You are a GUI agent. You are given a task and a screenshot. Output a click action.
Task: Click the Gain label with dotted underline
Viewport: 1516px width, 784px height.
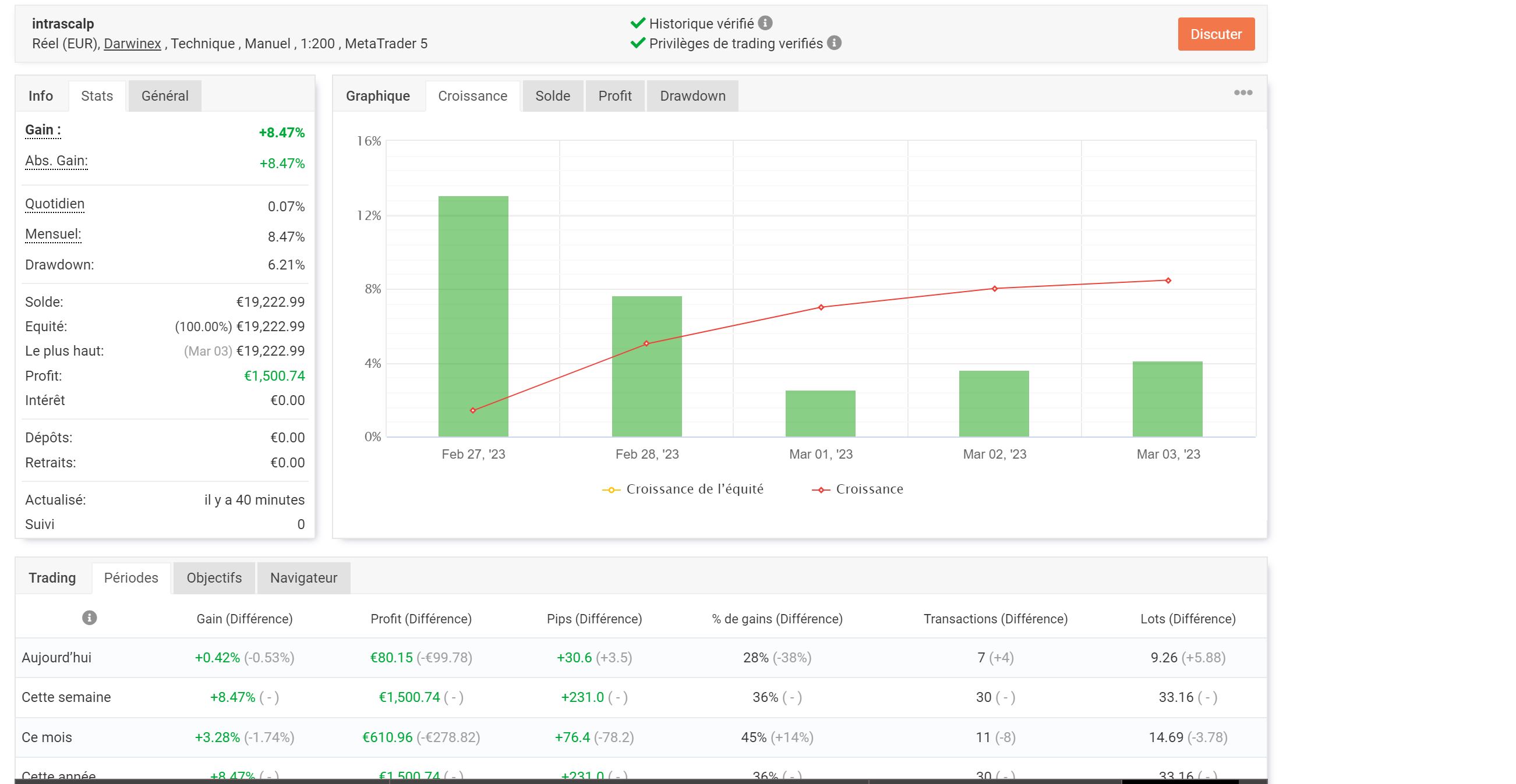[43, 130]
